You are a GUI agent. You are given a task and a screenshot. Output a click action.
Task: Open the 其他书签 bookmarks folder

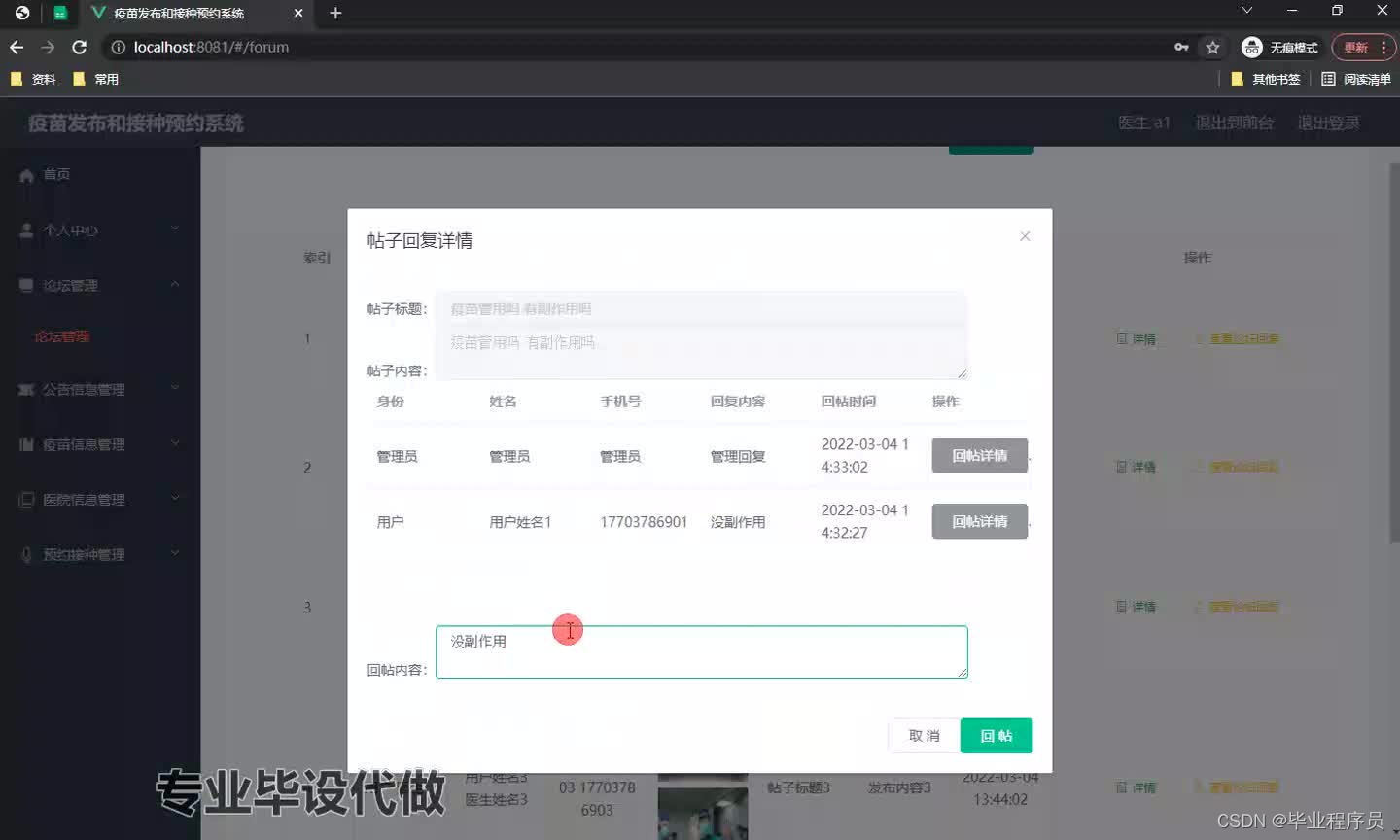1266,79
